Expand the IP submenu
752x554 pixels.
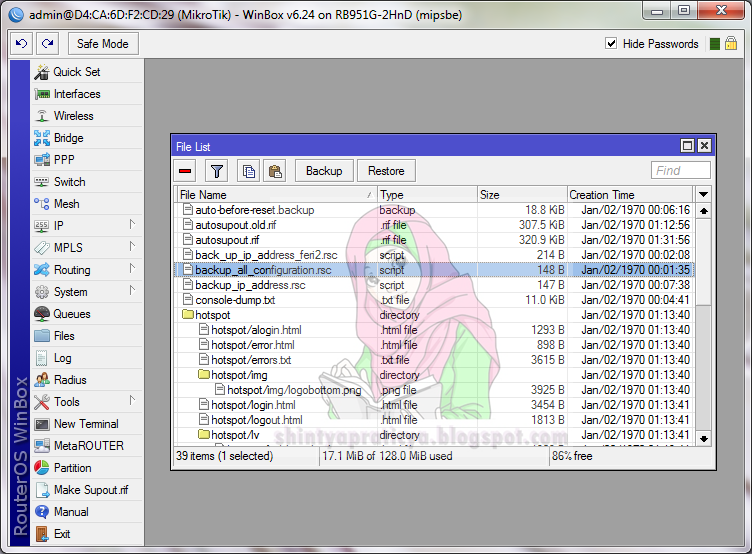coord(132,224)
